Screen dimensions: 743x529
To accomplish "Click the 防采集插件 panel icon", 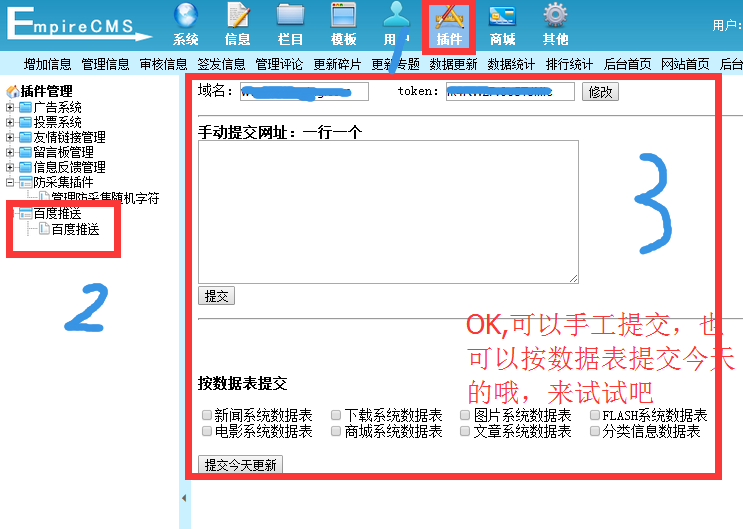I will pyautogui.click(x=25, y=182).
